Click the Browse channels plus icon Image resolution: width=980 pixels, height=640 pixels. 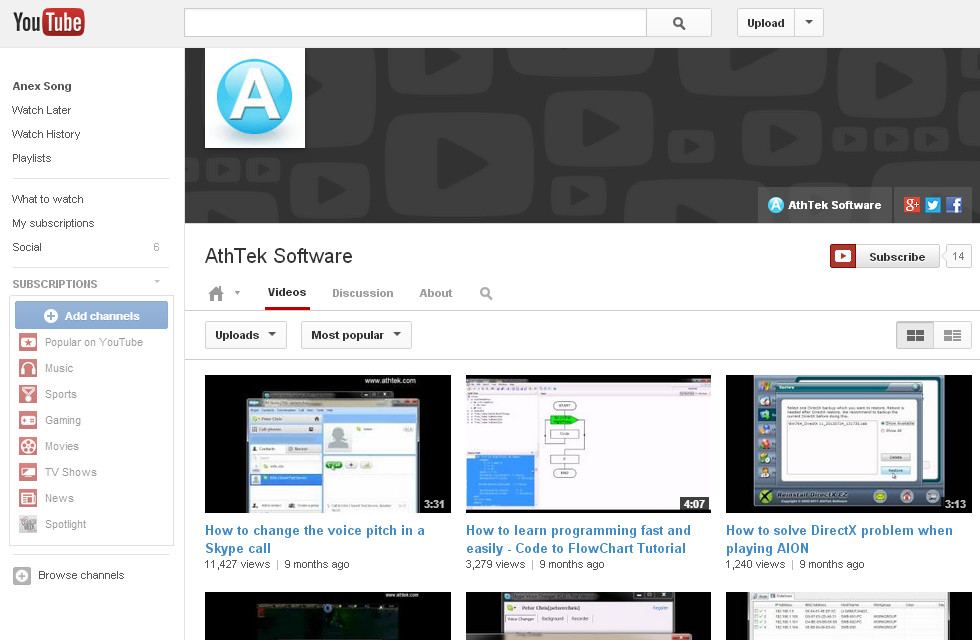click(22, 576)
